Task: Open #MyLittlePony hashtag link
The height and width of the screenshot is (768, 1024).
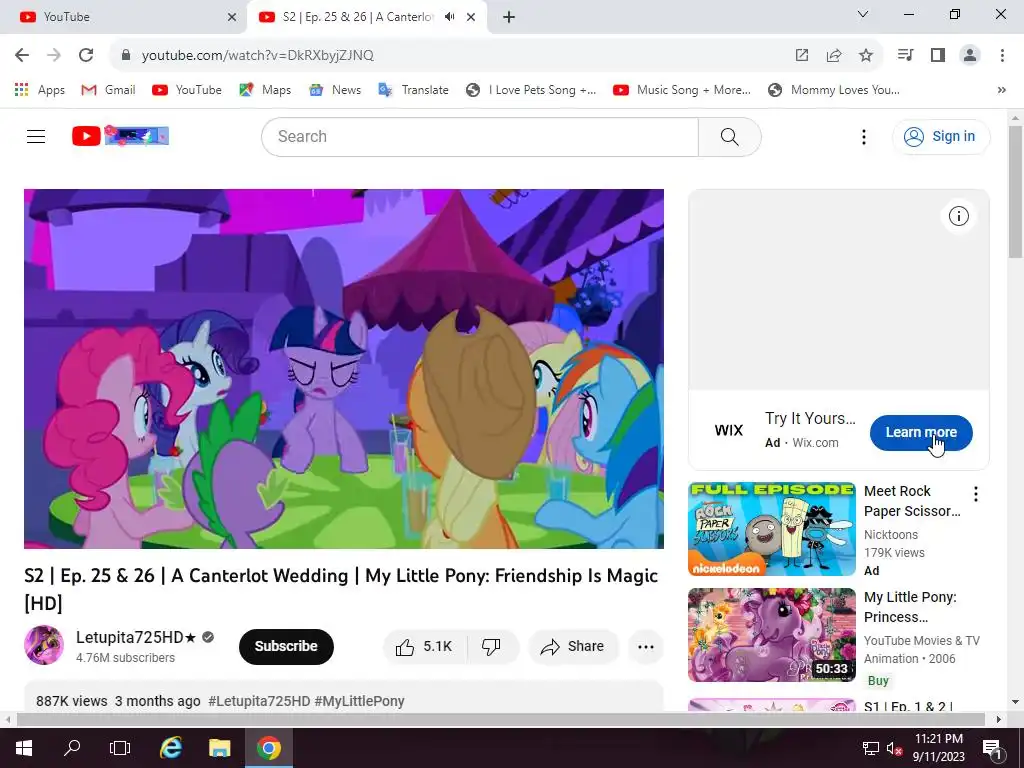Action: 359,701
